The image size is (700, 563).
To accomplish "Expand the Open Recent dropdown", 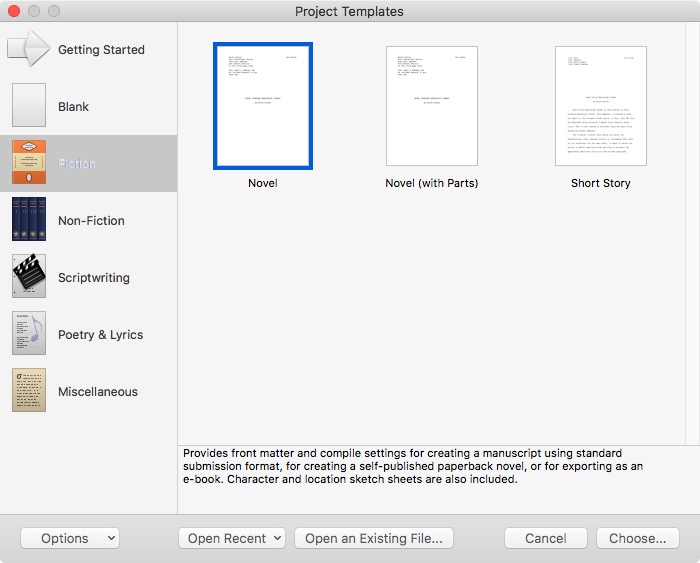I will [x=231, y=538].
